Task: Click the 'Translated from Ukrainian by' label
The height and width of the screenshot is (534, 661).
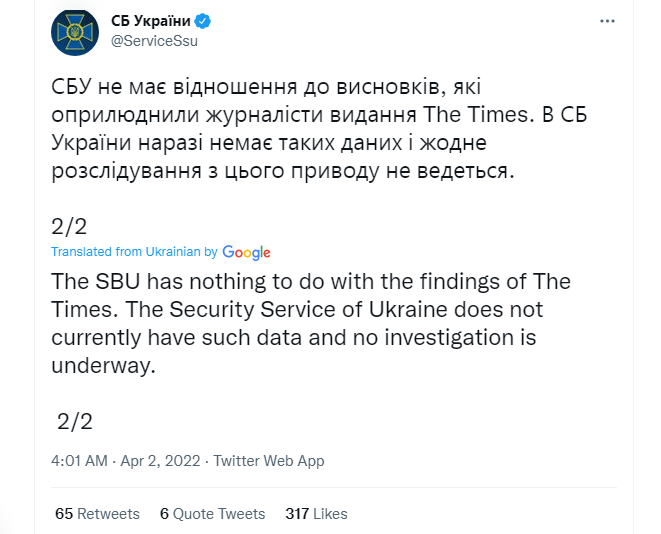Action: [x=134, y=252]
